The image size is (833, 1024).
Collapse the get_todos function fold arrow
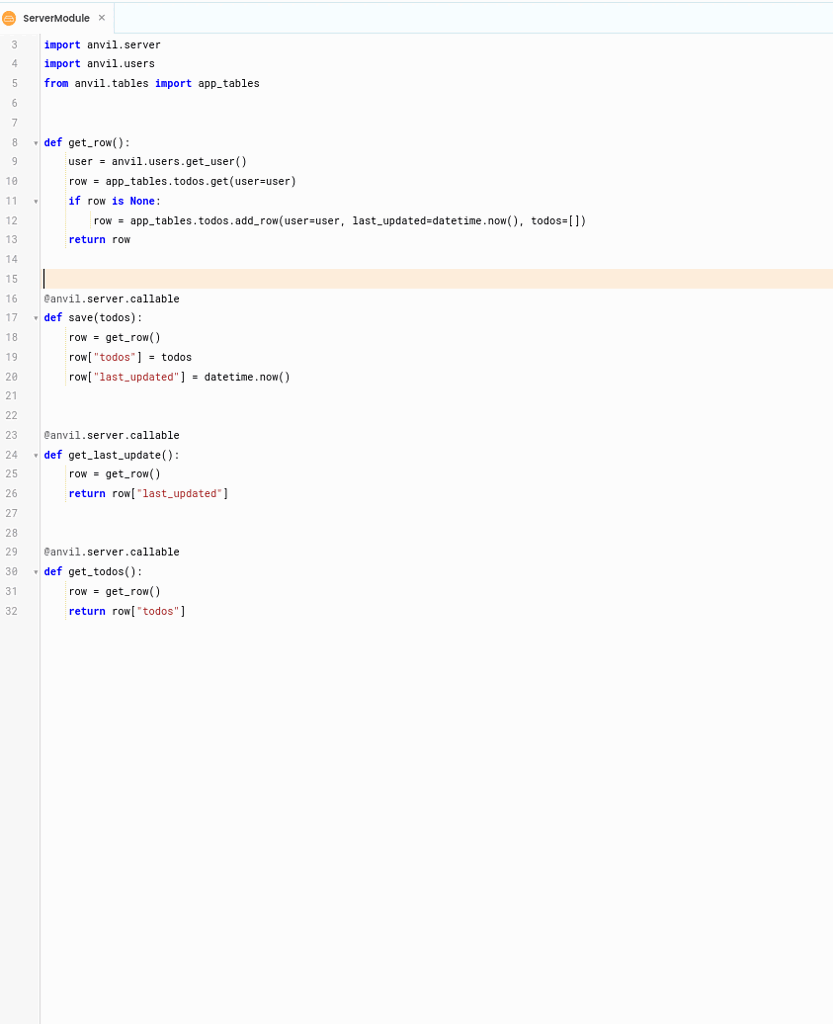[x=36, y=572]
